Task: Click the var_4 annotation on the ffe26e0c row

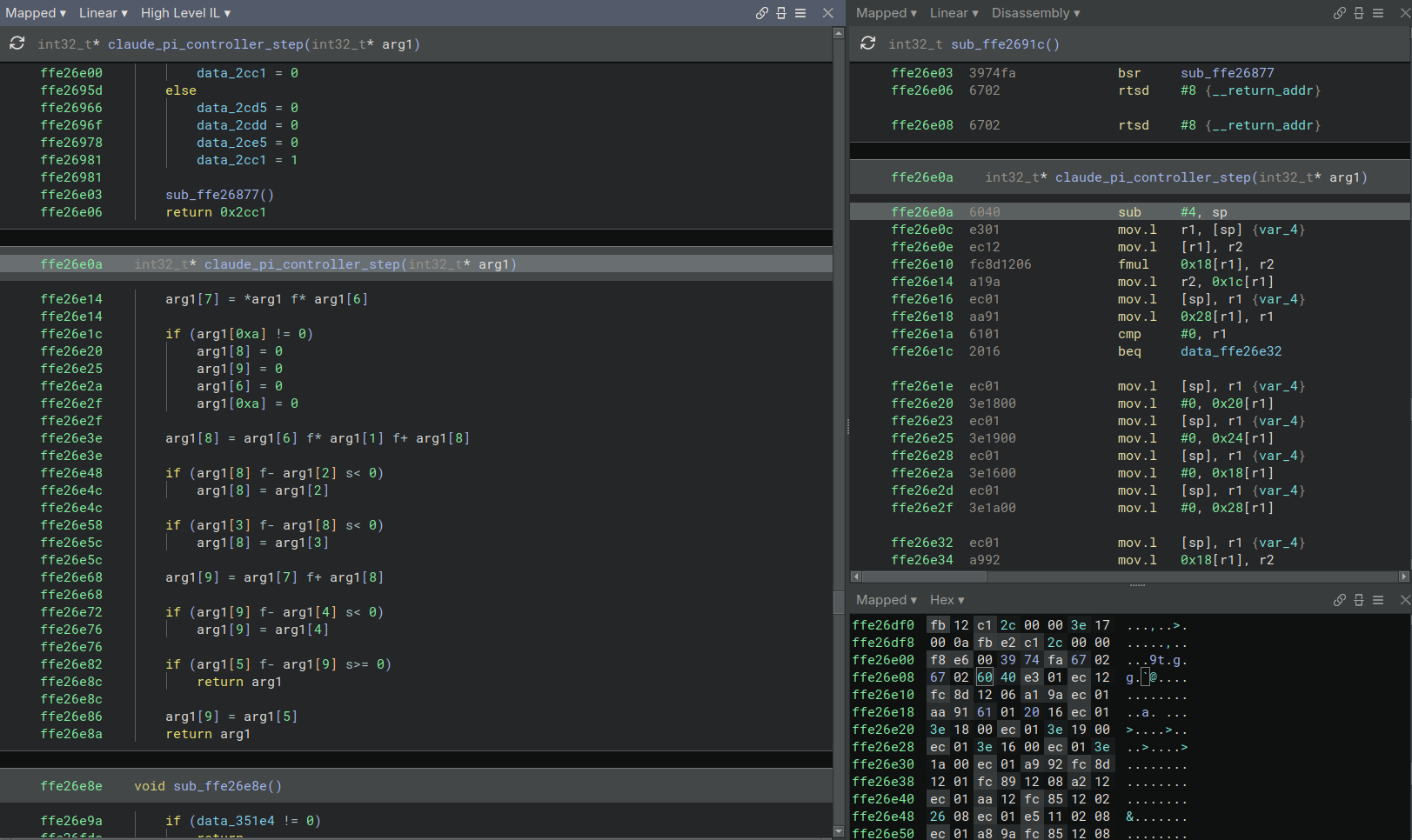Action: (x=1279, y=230)
